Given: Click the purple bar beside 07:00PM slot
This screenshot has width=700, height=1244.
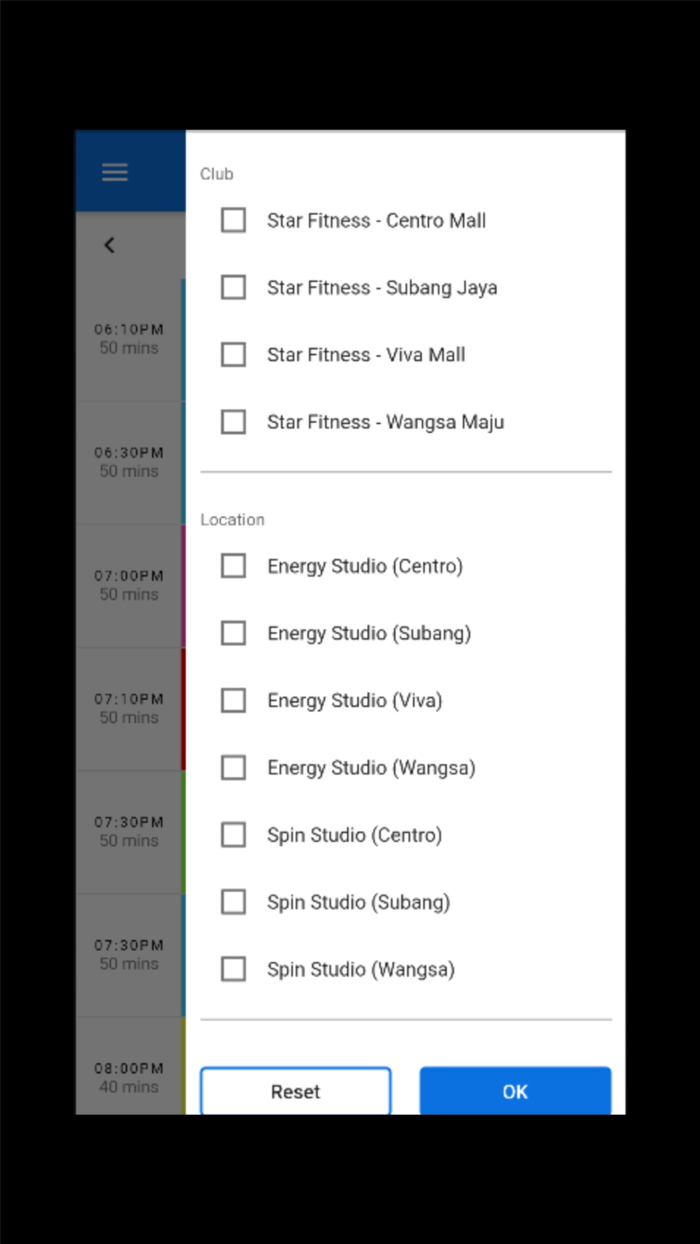Looking at the screenshot, I should point(182,585).
